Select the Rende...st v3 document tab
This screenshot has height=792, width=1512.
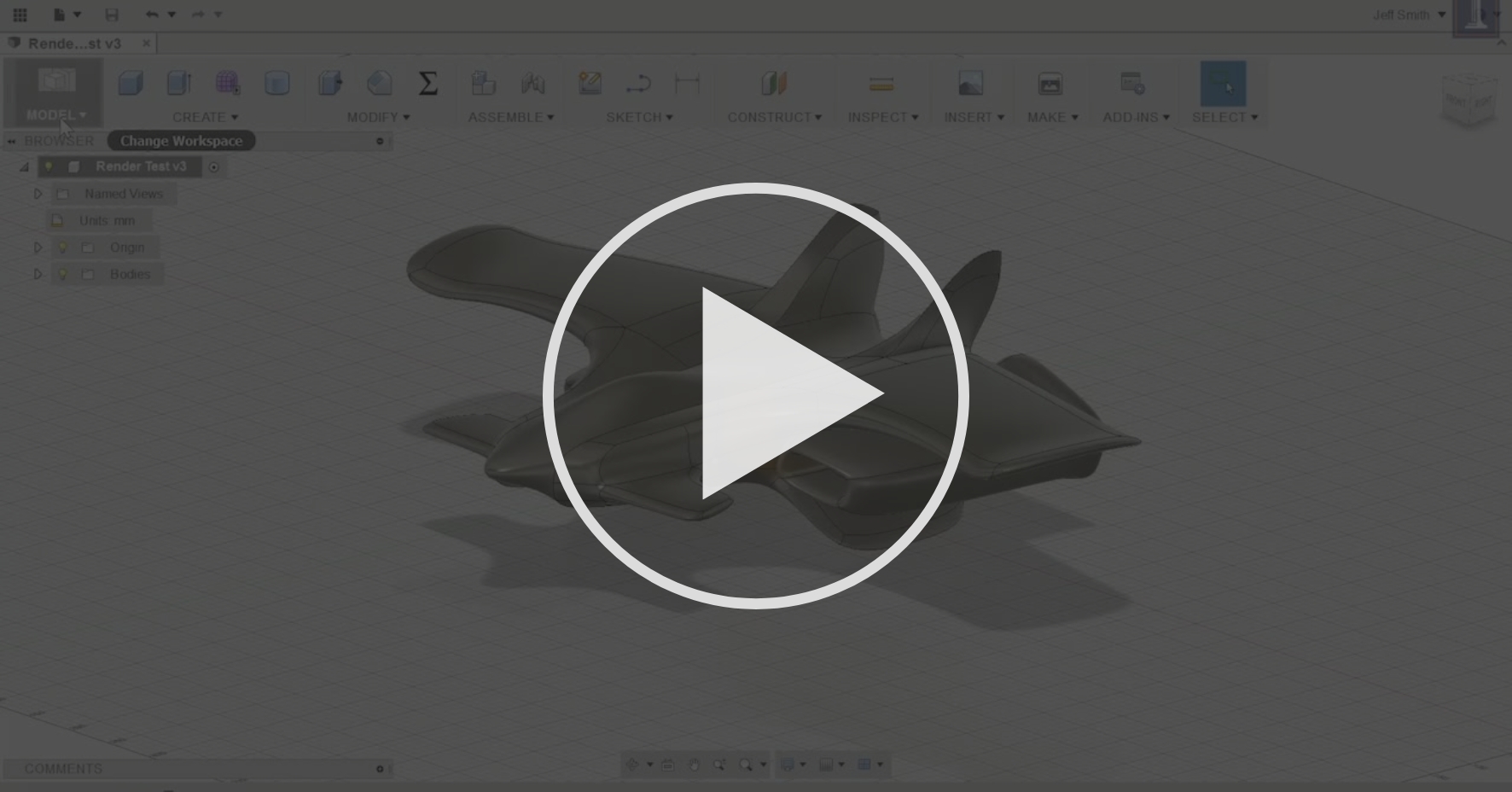coord(74,43)
